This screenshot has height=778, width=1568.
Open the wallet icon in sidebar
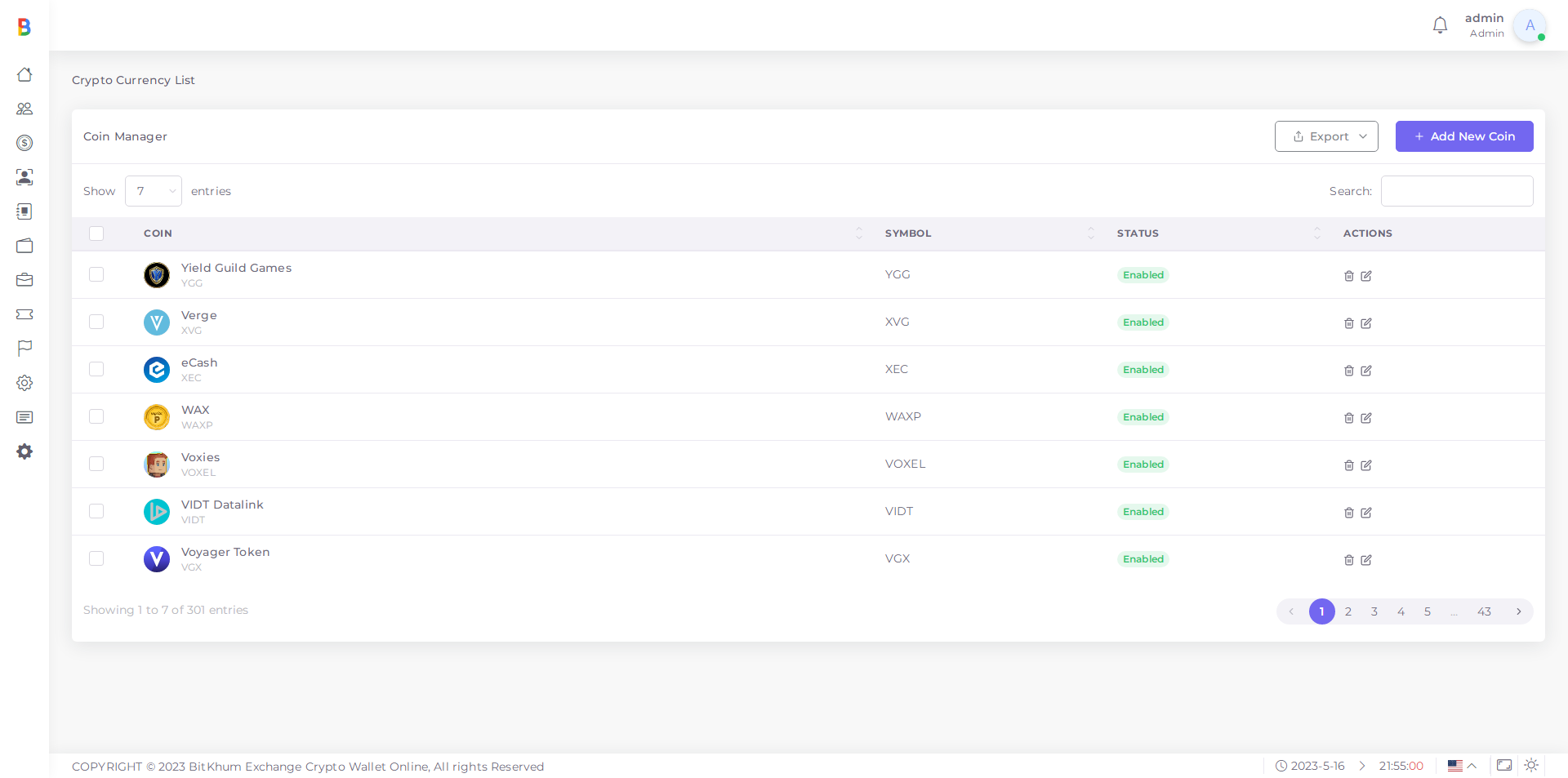[24, 246]
